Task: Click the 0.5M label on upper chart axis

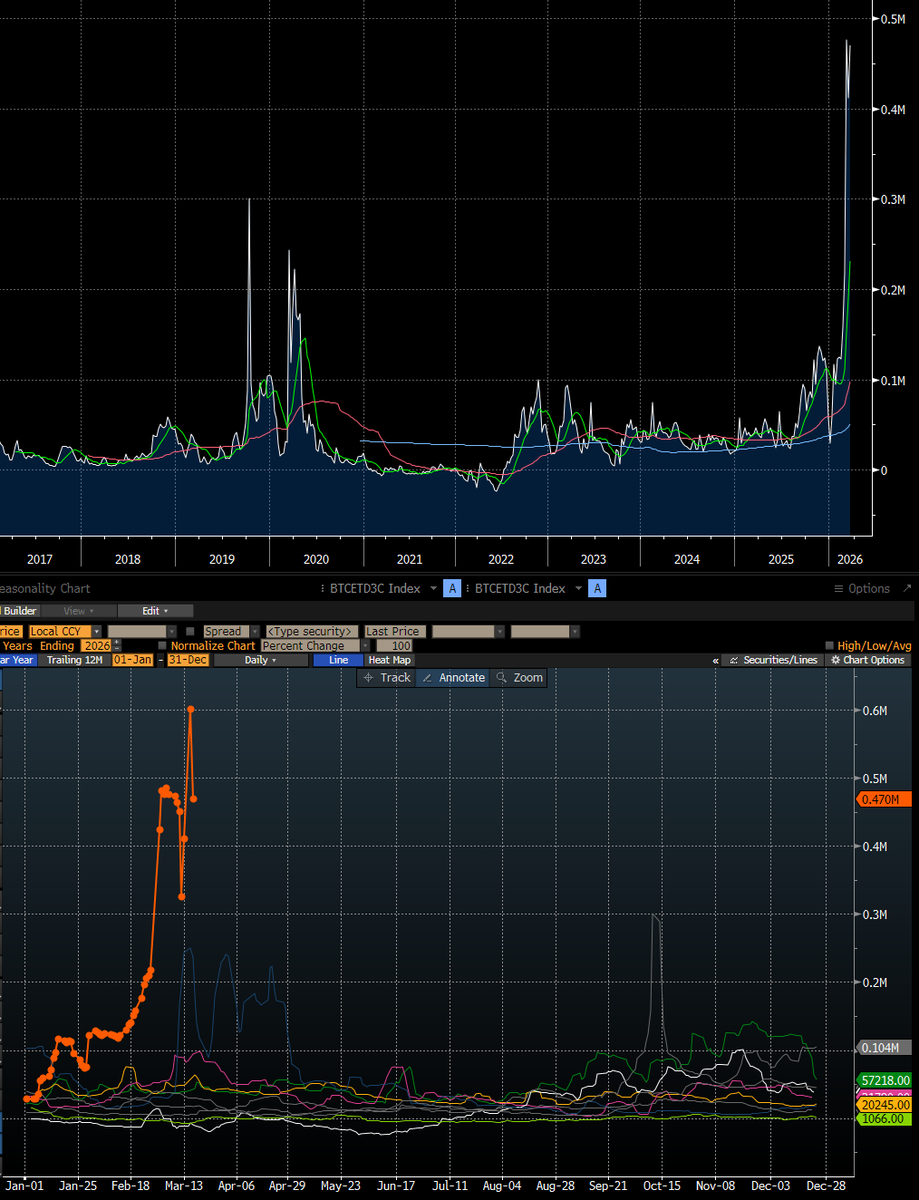Action: (893, 19)
